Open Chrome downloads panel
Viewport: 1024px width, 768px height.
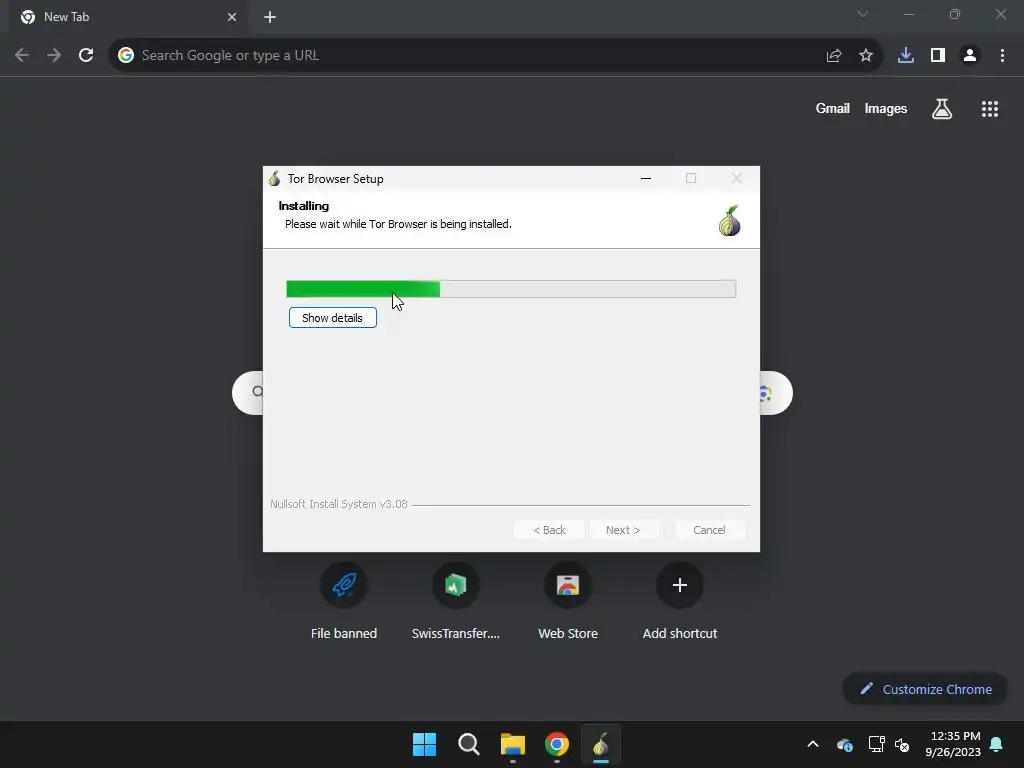coord(906,56)
